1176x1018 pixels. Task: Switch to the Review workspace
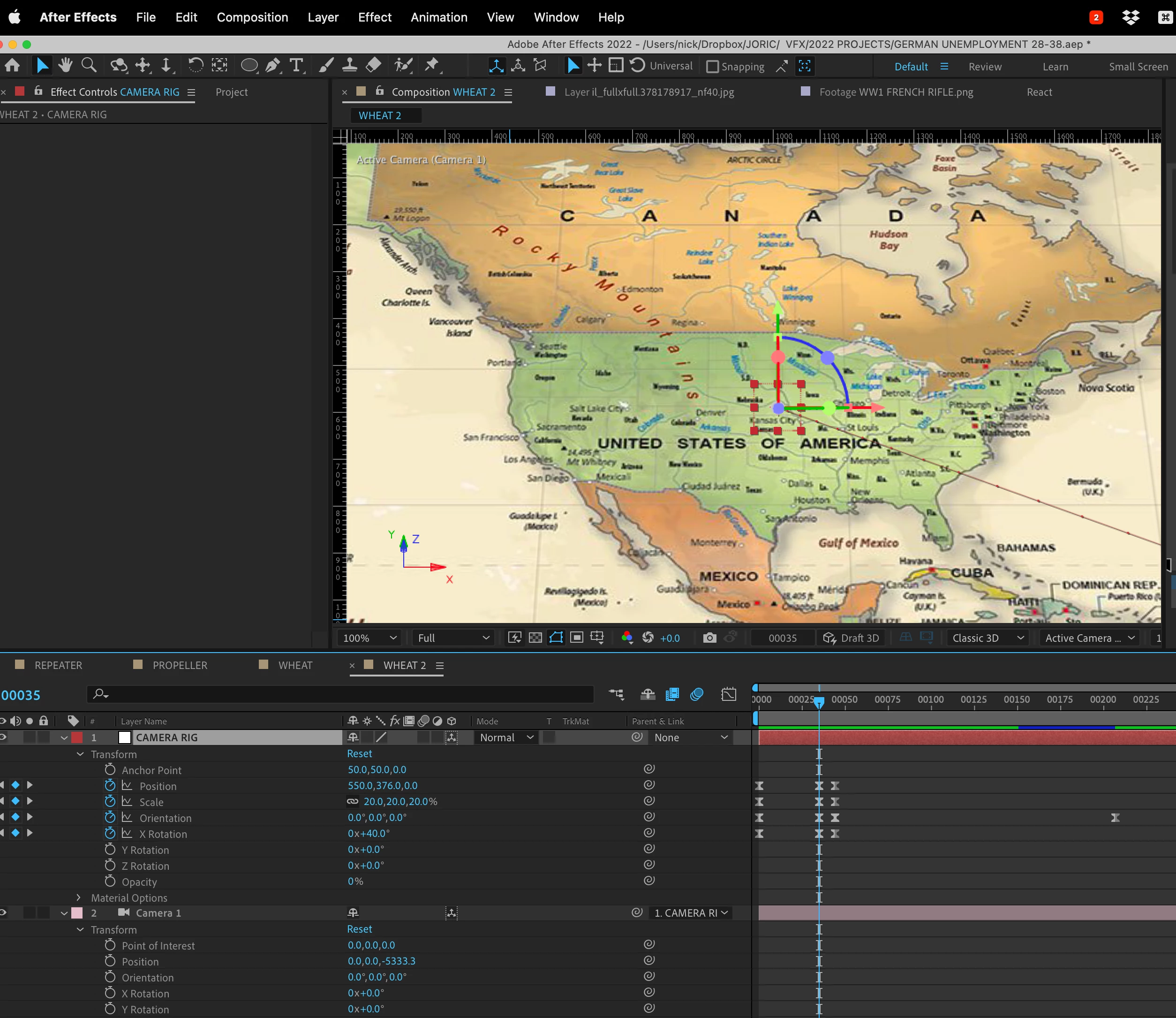click(x=985, y=67)
